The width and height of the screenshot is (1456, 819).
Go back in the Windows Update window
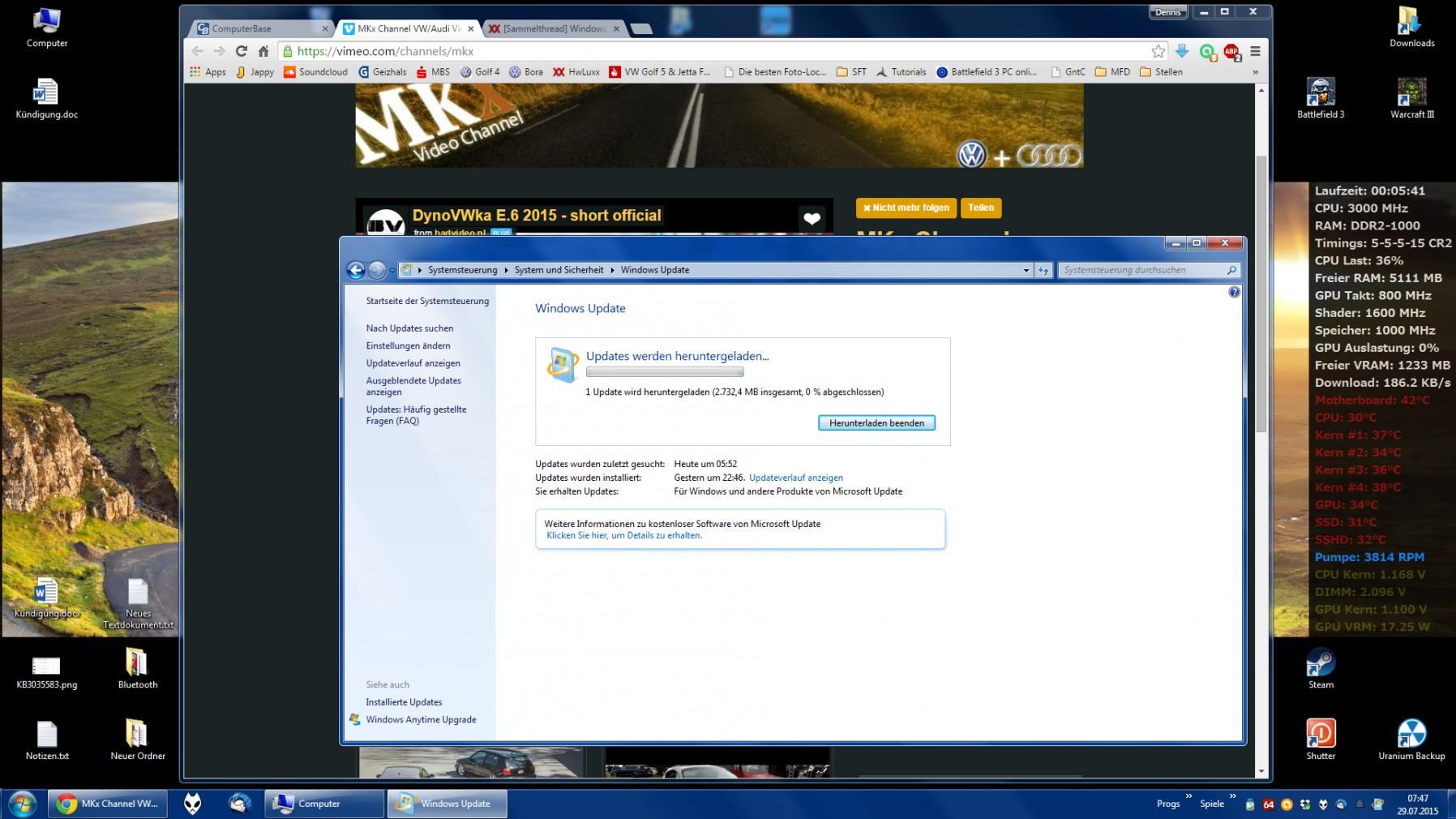coord(355,270)
